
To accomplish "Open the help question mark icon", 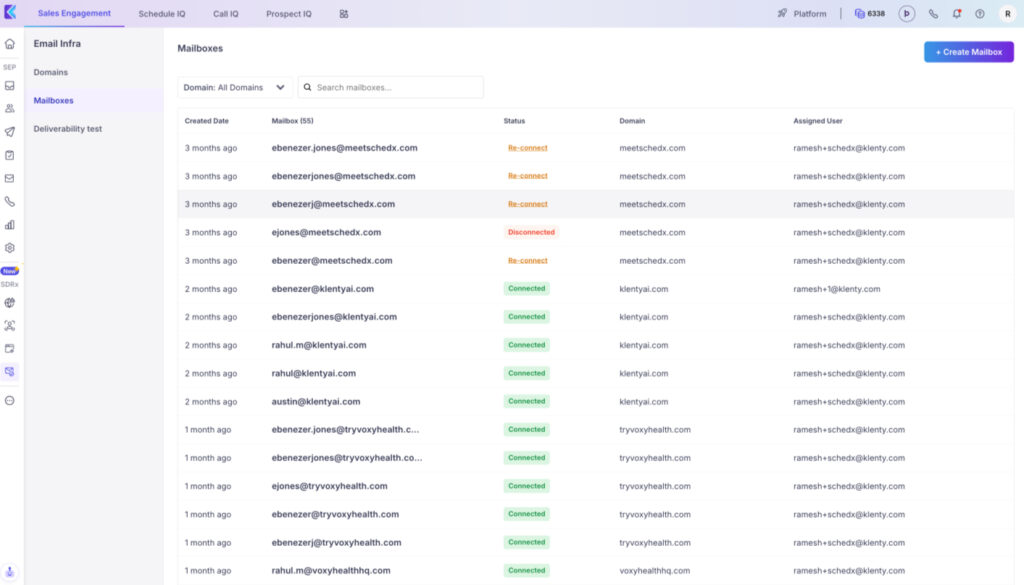I will pos(979,13).
